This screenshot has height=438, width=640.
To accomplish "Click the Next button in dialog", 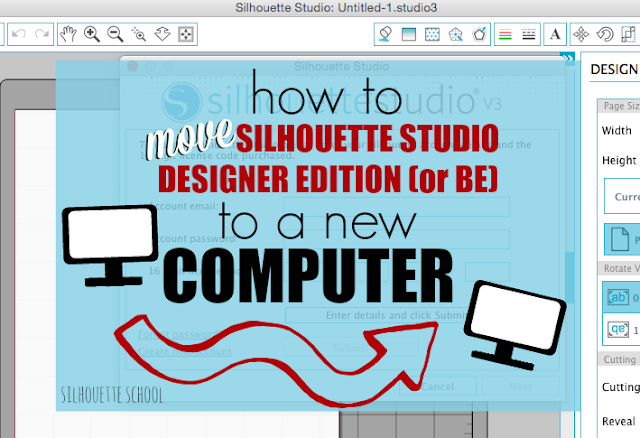I will coord(520,386).
